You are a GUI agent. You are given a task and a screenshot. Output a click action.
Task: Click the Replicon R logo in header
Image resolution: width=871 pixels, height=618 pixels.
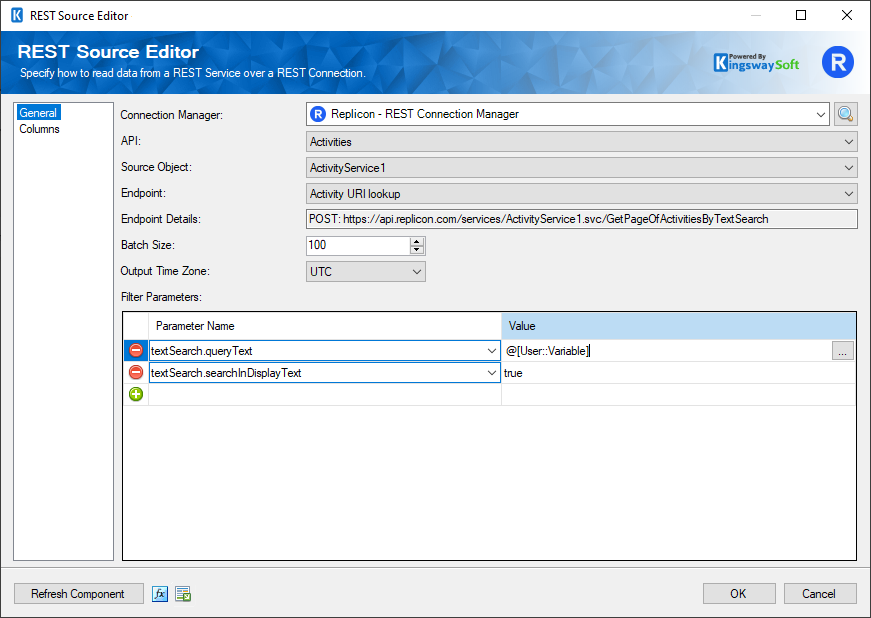838,62
